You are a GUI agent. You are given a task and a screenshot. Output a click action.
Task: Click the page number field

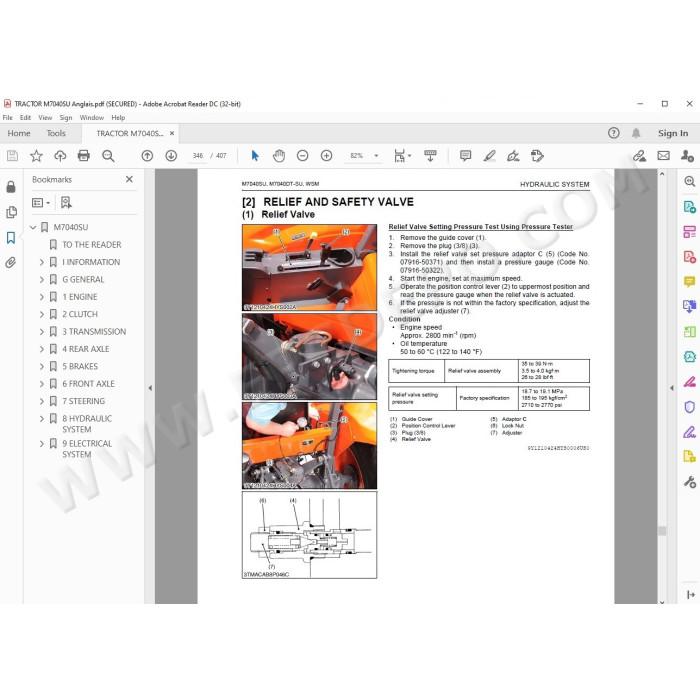click(198, 156)
